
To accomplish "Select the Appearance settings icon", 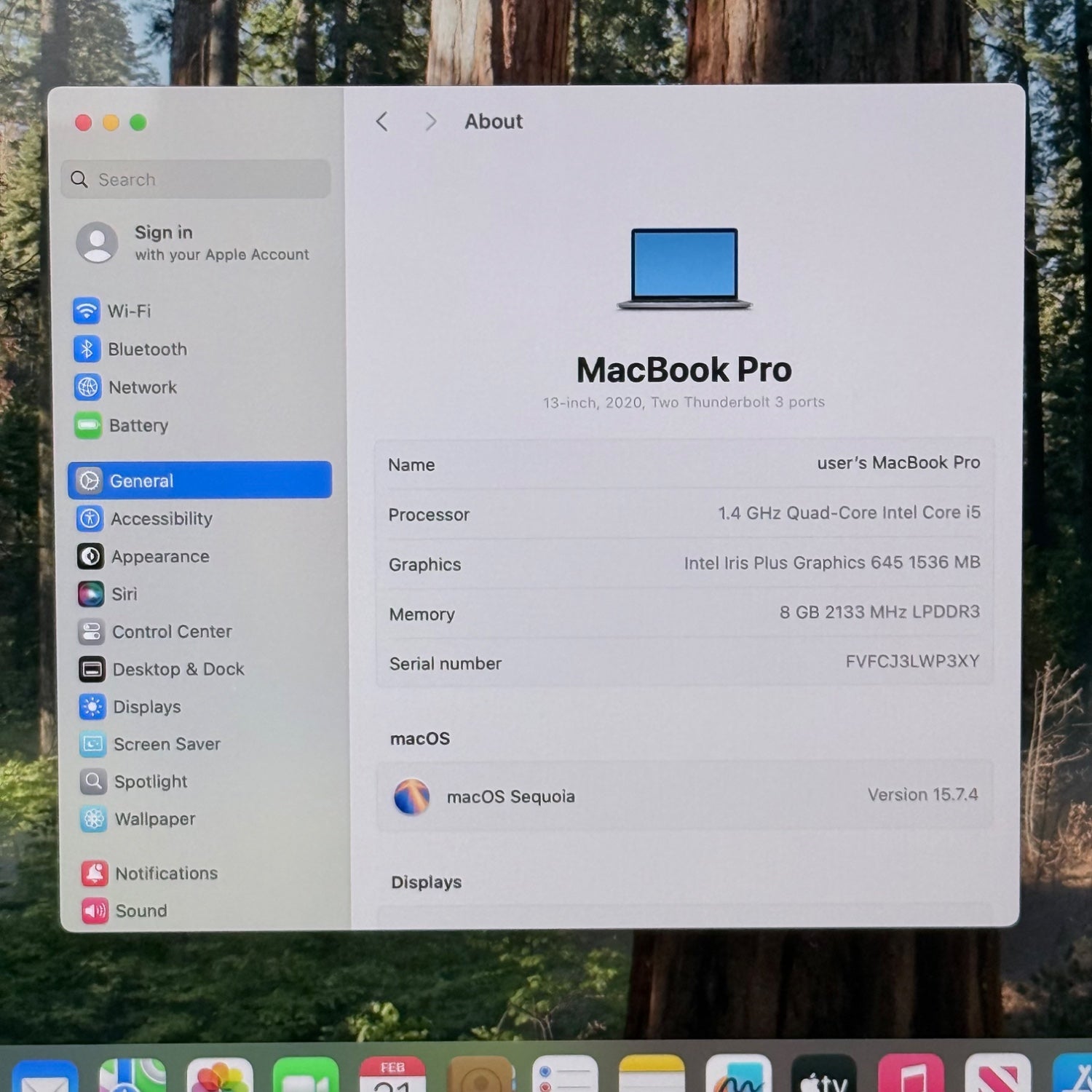I will click(x=91, y=557).
